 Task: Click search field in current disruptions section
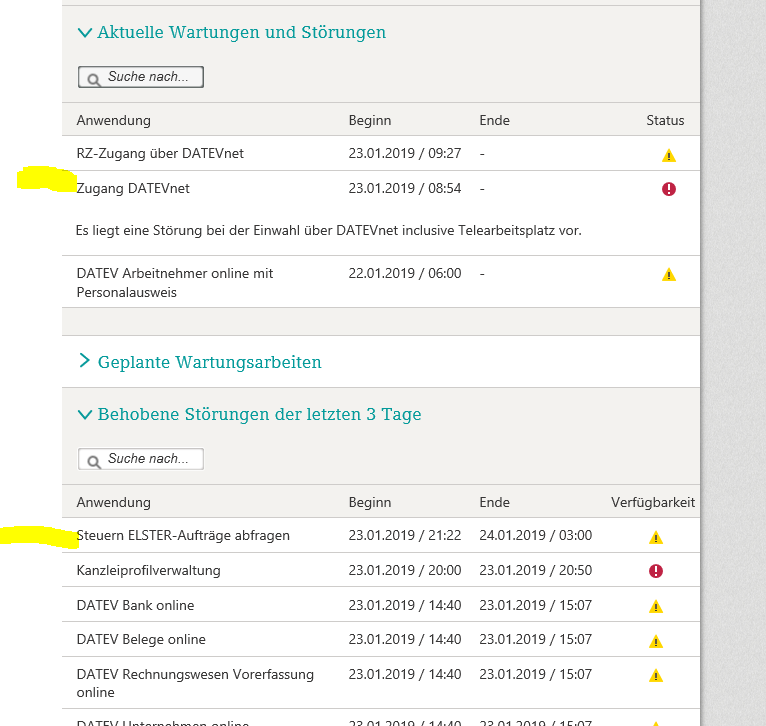[x=150, y=77]
